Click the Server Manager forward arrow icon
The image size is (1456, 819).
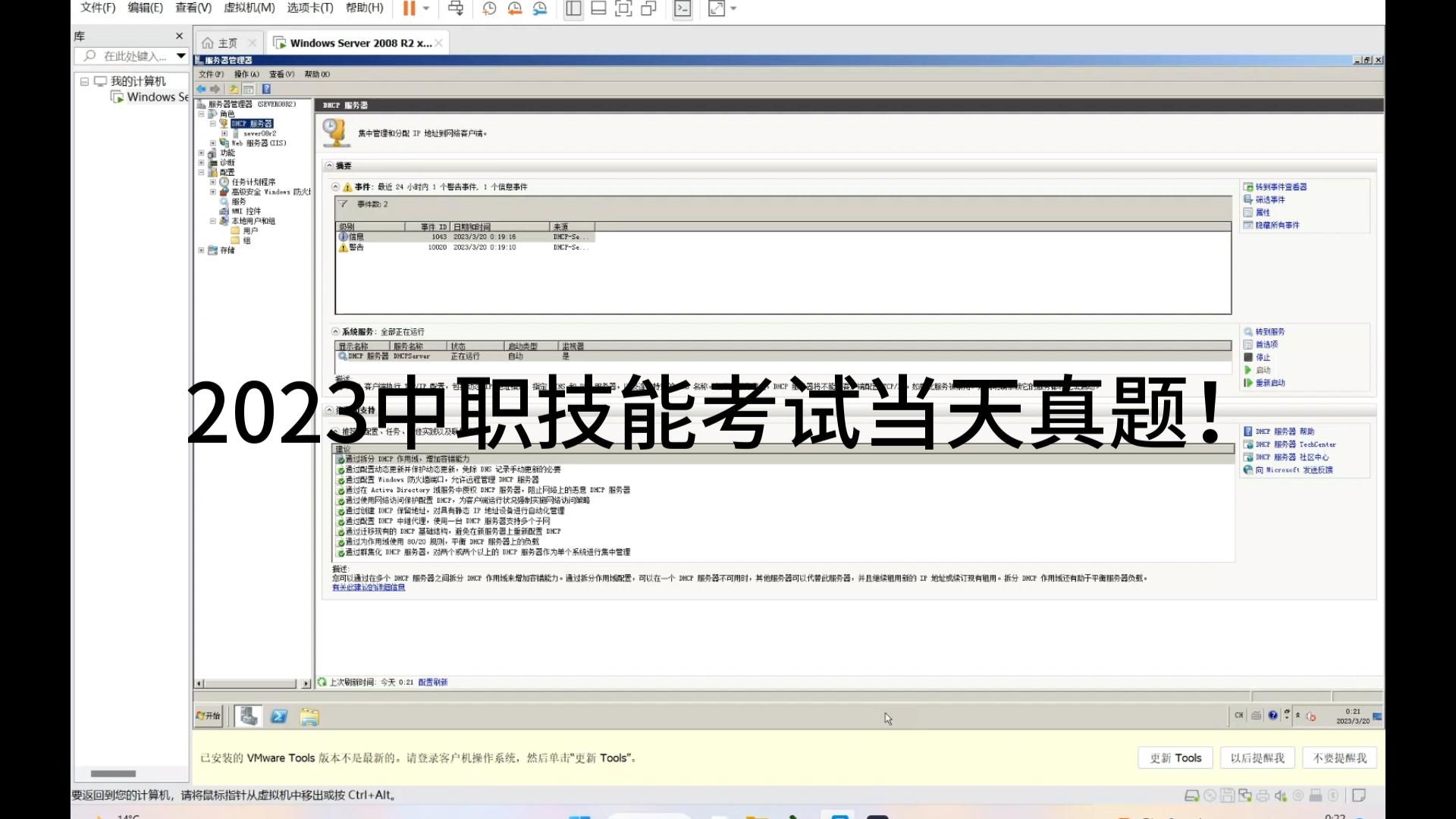tap(215, 89)
